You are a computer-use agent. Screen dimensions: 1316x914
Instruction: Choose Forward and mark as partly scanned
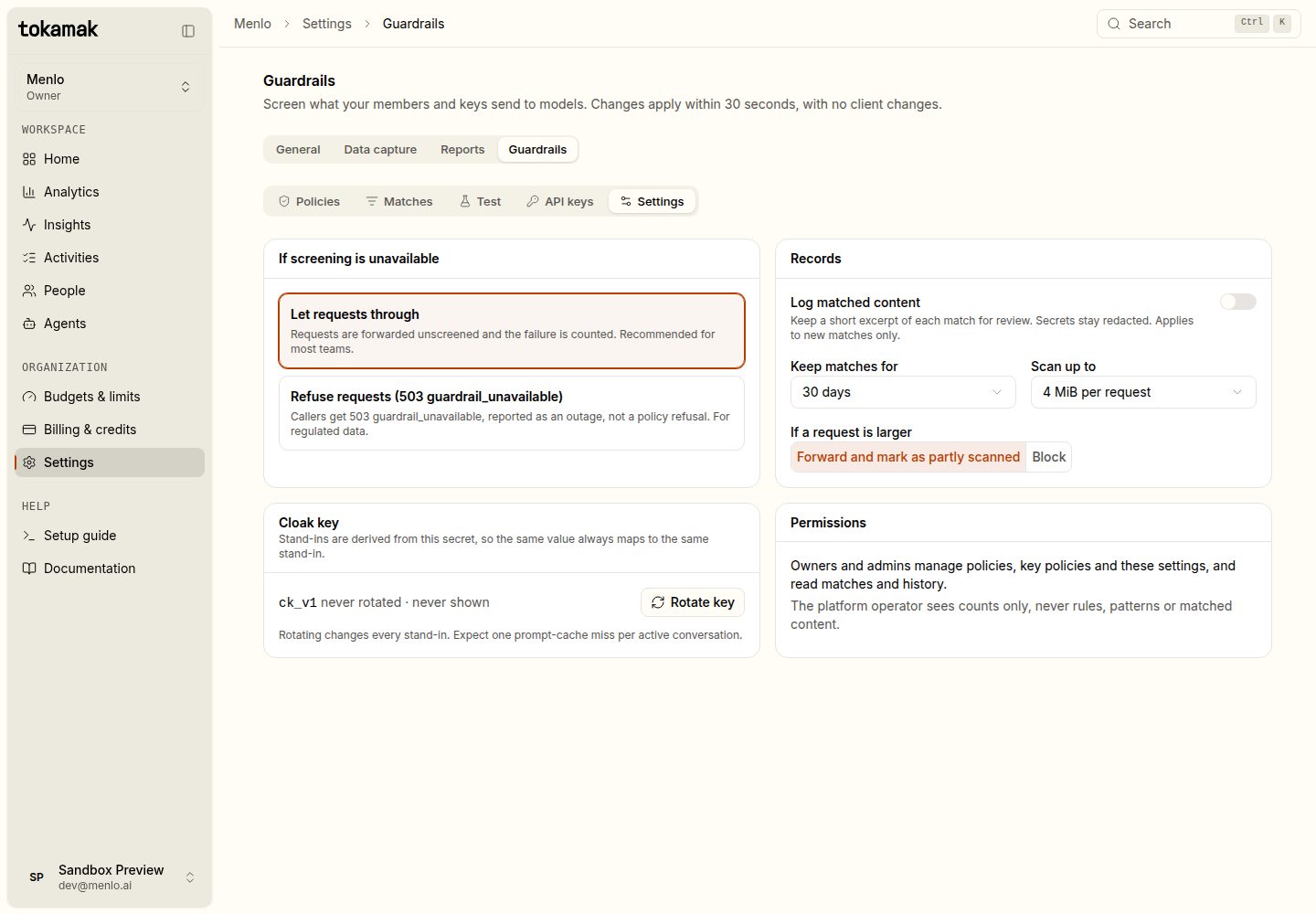(x=908, y=457)
